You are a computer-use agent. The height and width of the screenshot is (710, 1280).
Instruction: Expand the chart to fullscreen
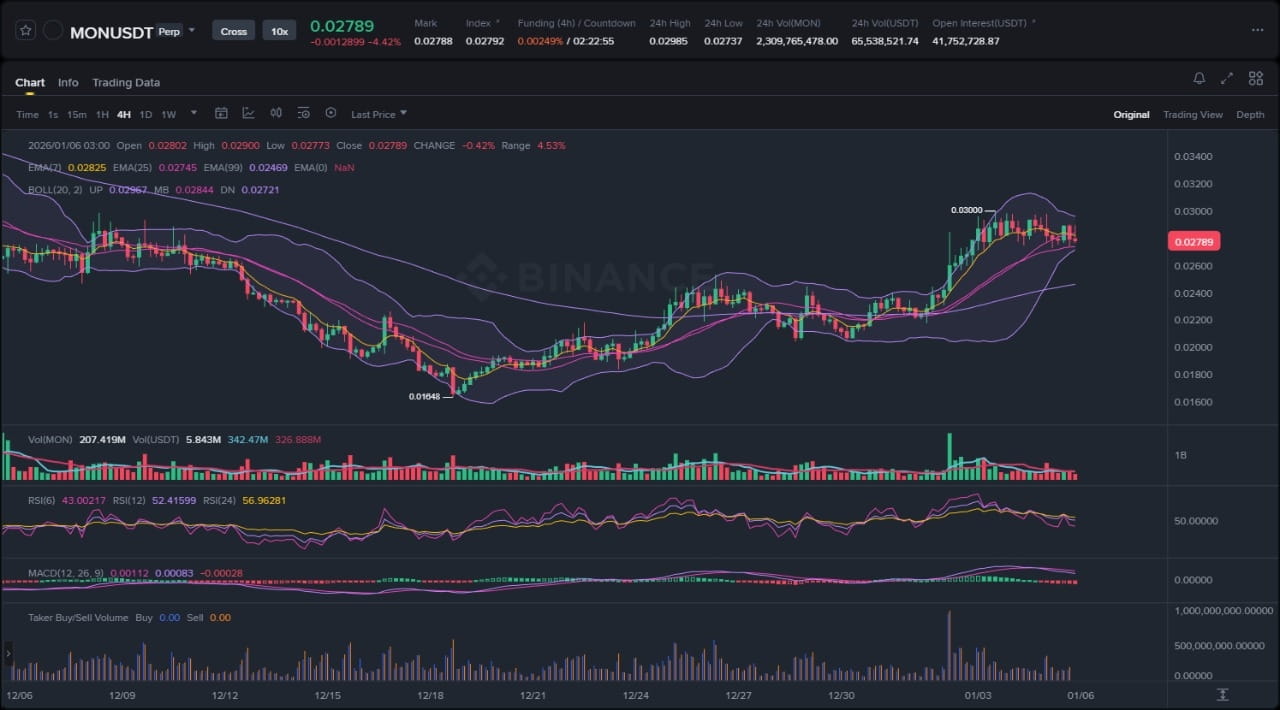pyautogui.click(x=1227, y=79)
